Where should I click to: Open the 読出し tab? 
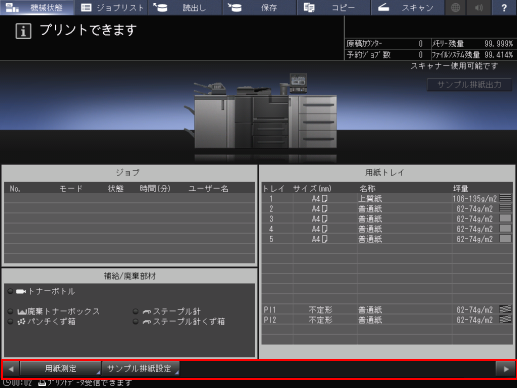click(185, 7)
